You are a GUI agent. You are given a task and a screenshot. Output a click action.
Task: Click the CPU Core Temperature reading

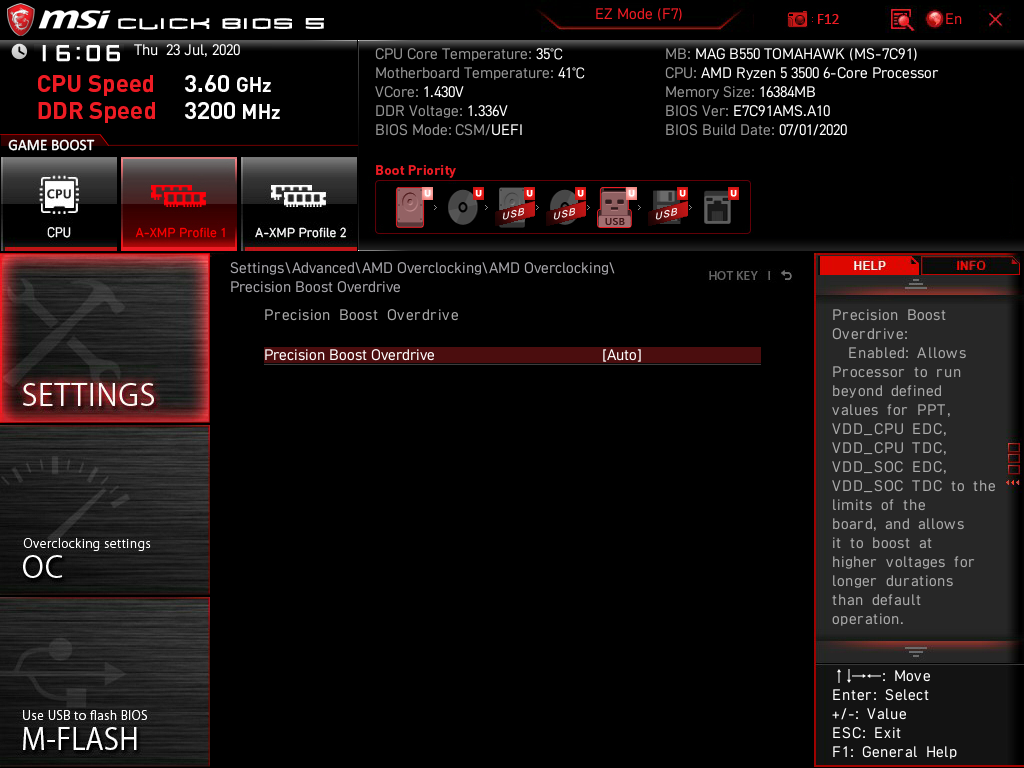(x=468, y=54)
